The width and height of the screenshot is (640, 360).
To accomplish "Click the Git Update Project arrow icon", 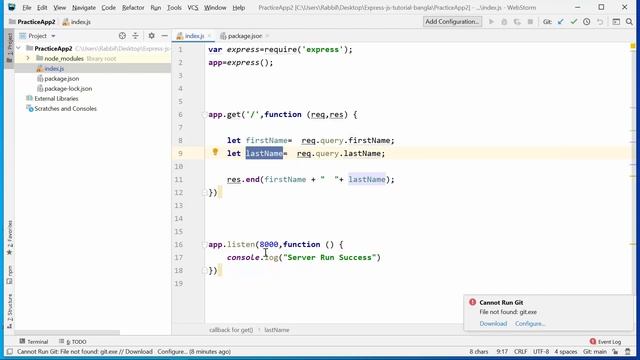I will [561, 22].
